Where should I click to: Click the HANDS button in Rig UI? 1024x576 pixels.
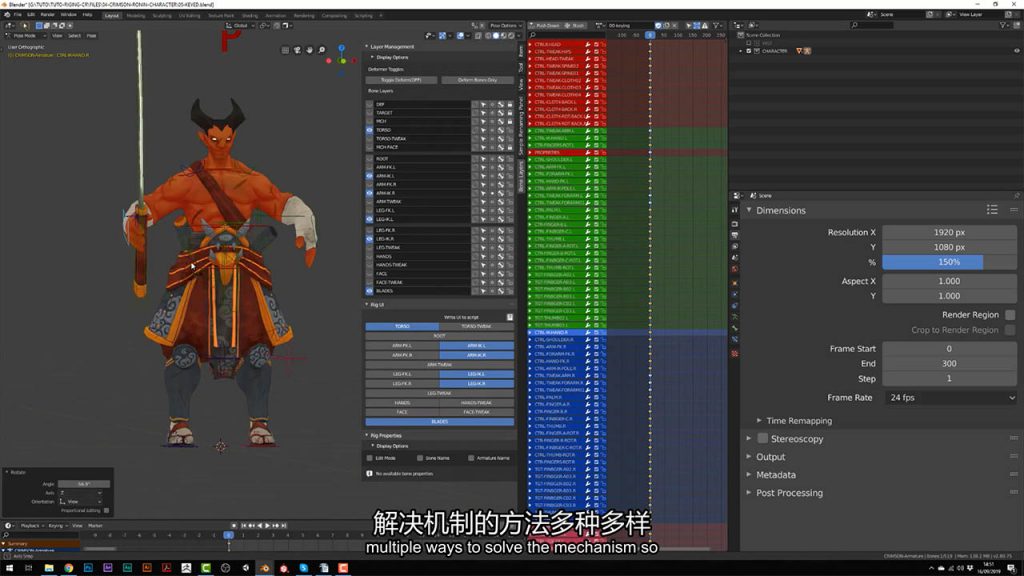402,402
